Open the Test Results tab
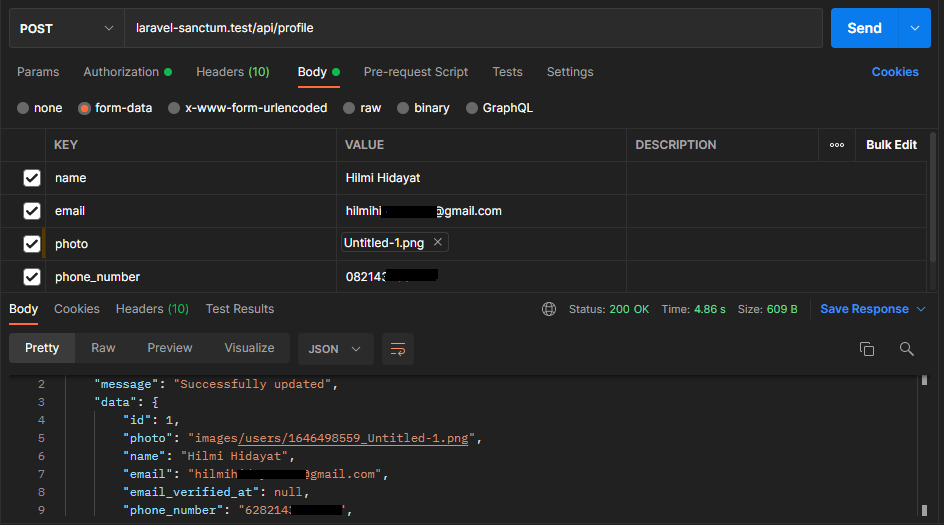Viewport: 944px width, 525px height. 240,309
